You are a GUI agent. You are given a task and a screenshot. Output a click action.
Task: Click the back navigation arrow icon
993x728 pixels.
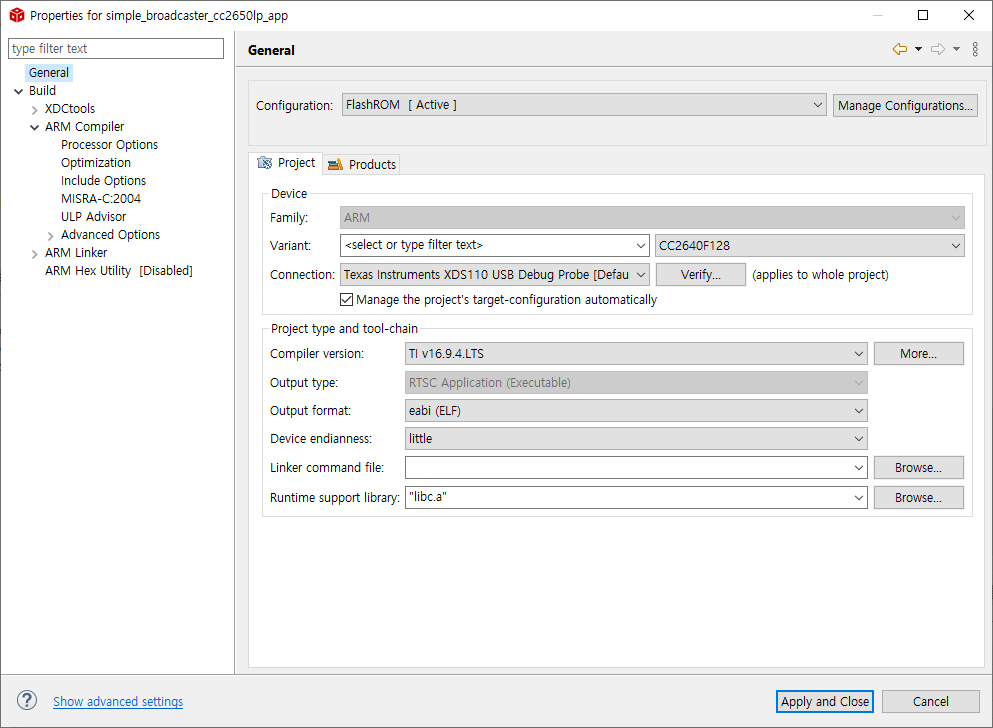899,49
